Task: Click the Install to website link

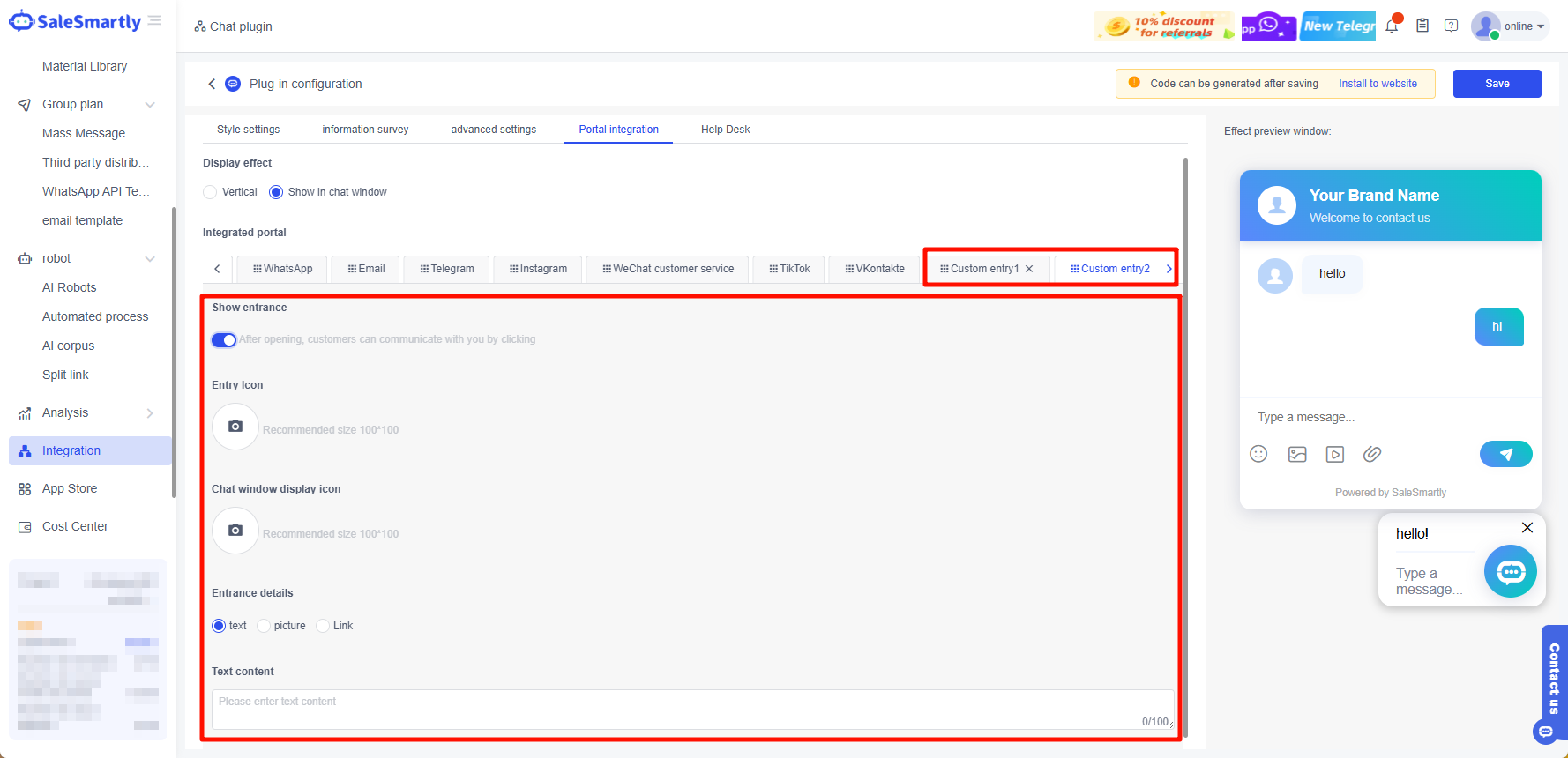Action: coord(1378,84)
